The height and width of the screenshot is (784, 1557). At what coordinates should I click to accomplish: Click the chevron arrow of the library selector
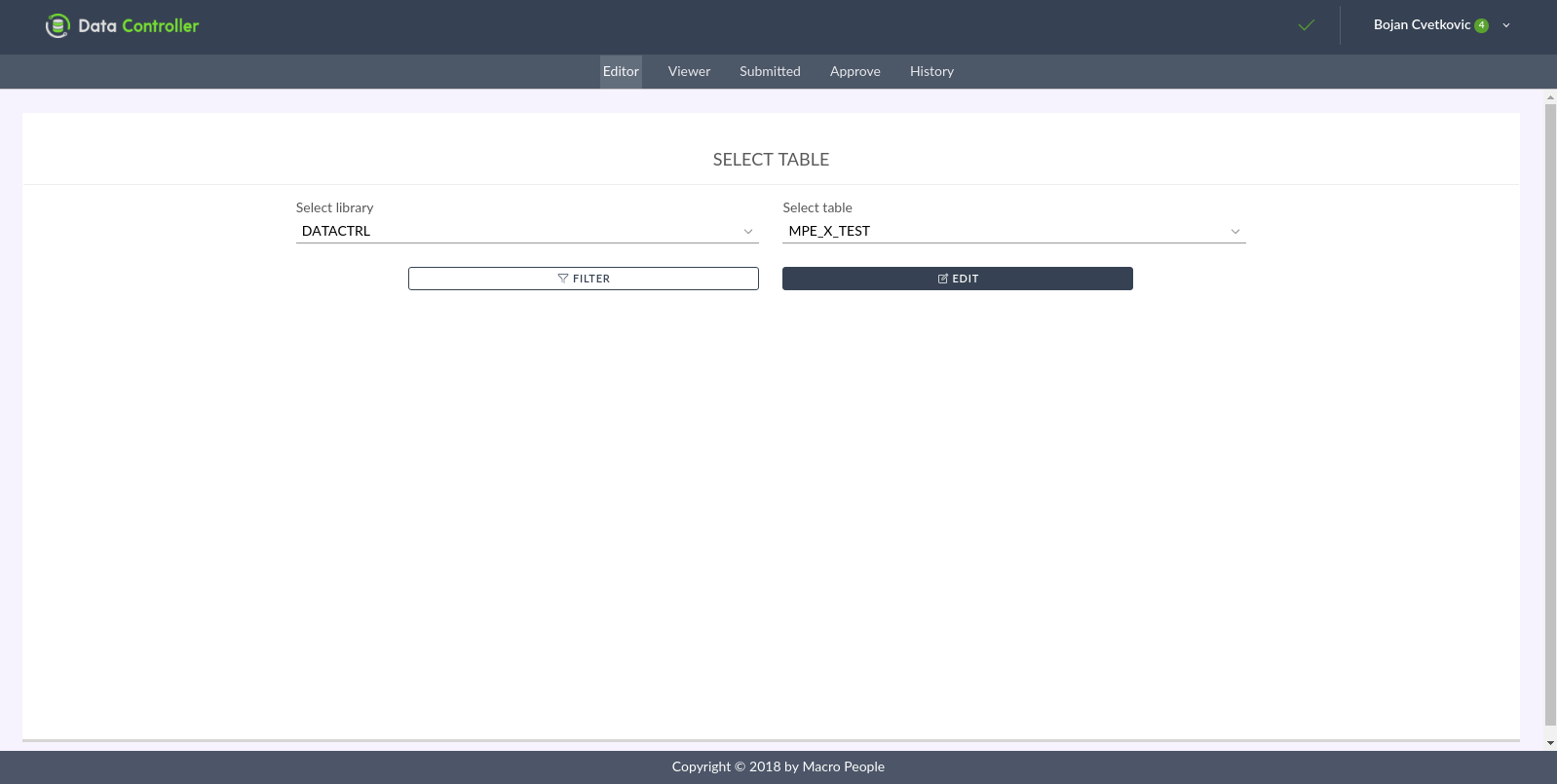tap(748, 232)
